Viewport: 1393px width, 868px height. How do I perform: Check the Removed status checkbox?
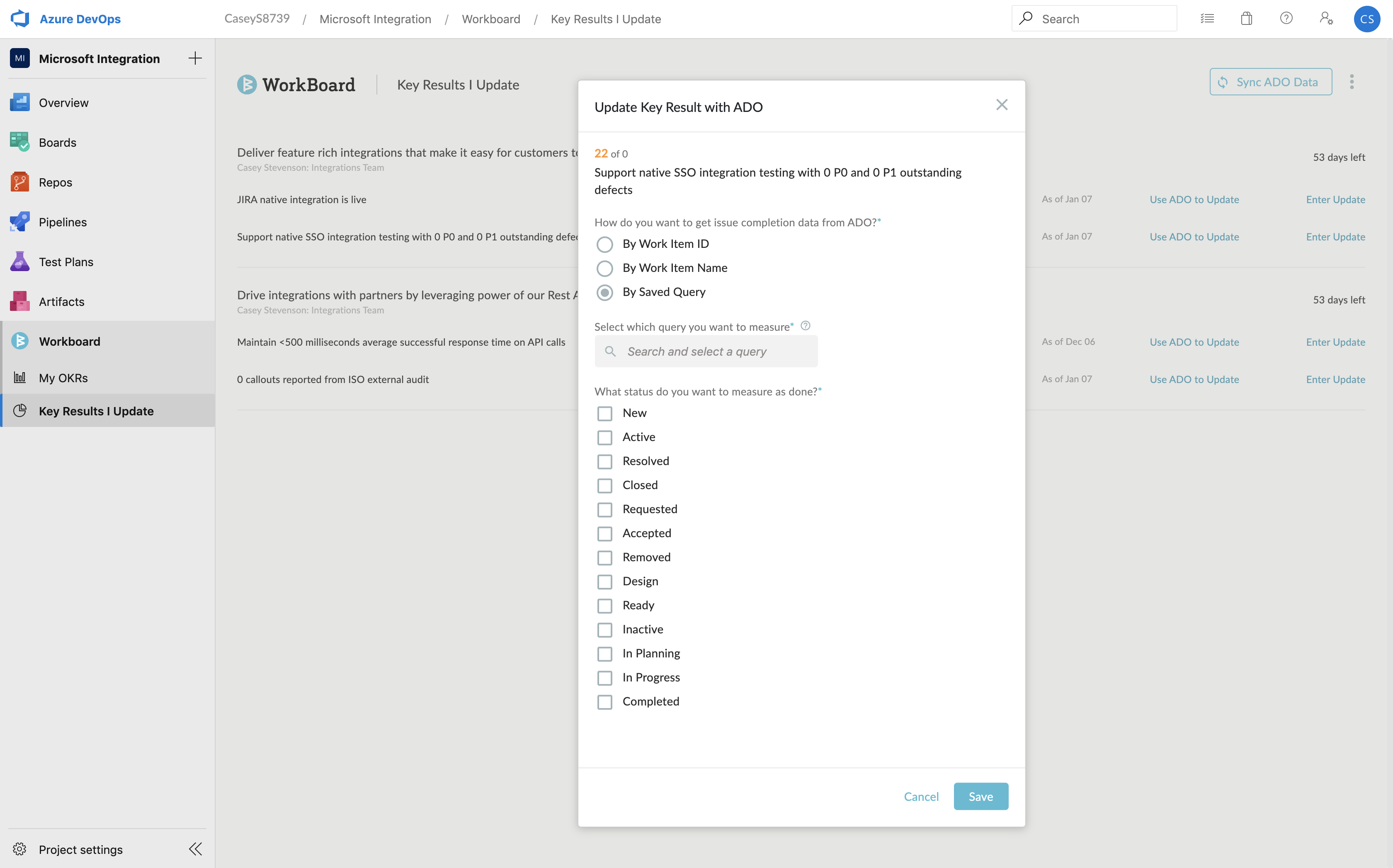coord(604,558)
